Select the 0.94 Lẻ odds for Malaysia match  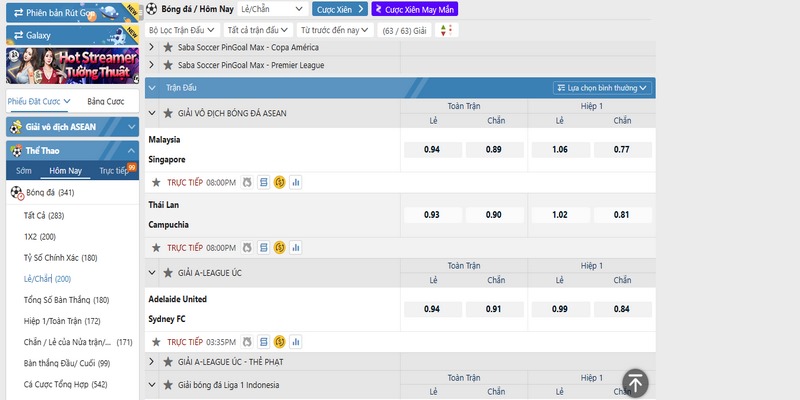(431, 149)
